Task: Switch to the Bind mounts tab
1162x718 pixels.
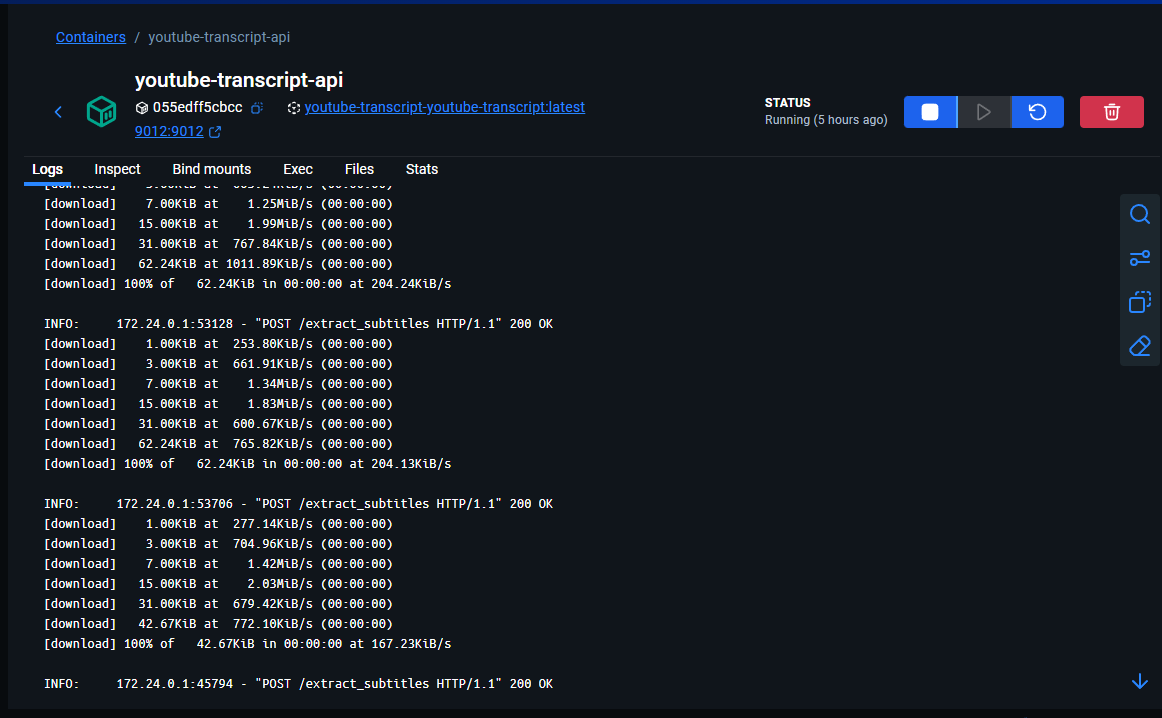Action: [212, 170]
